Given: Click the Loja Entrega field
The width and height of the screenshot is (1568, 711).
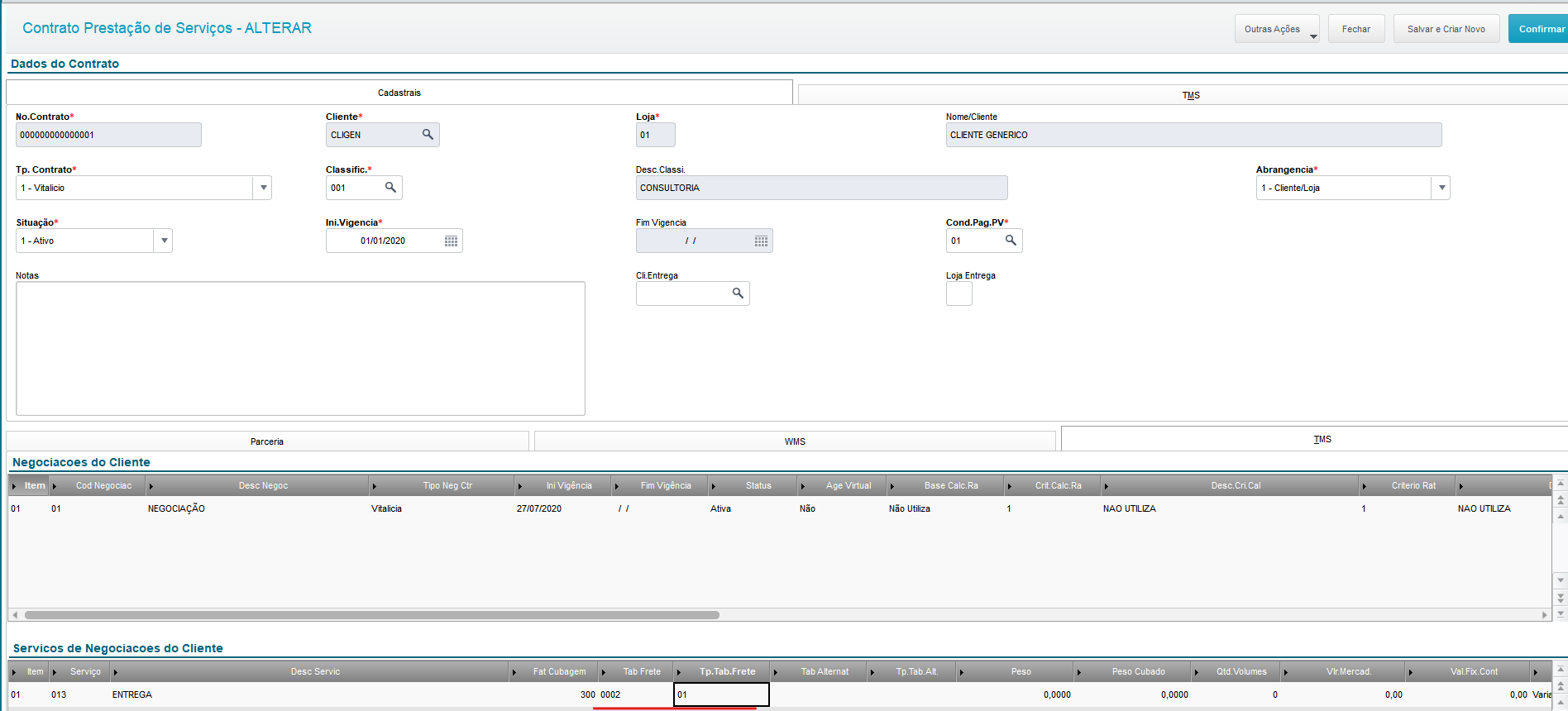Looking at the screenshot, I should (x=959, y=293).
